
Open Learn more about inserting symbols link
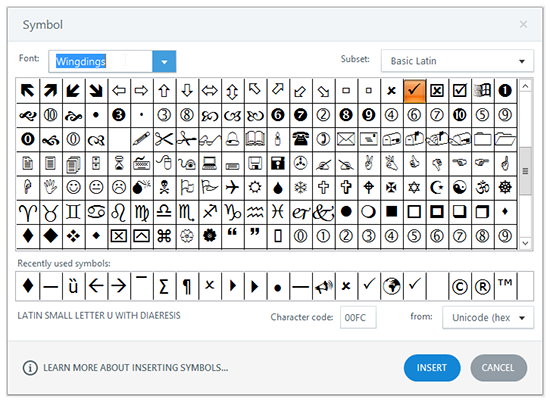(x=135, y=368)
